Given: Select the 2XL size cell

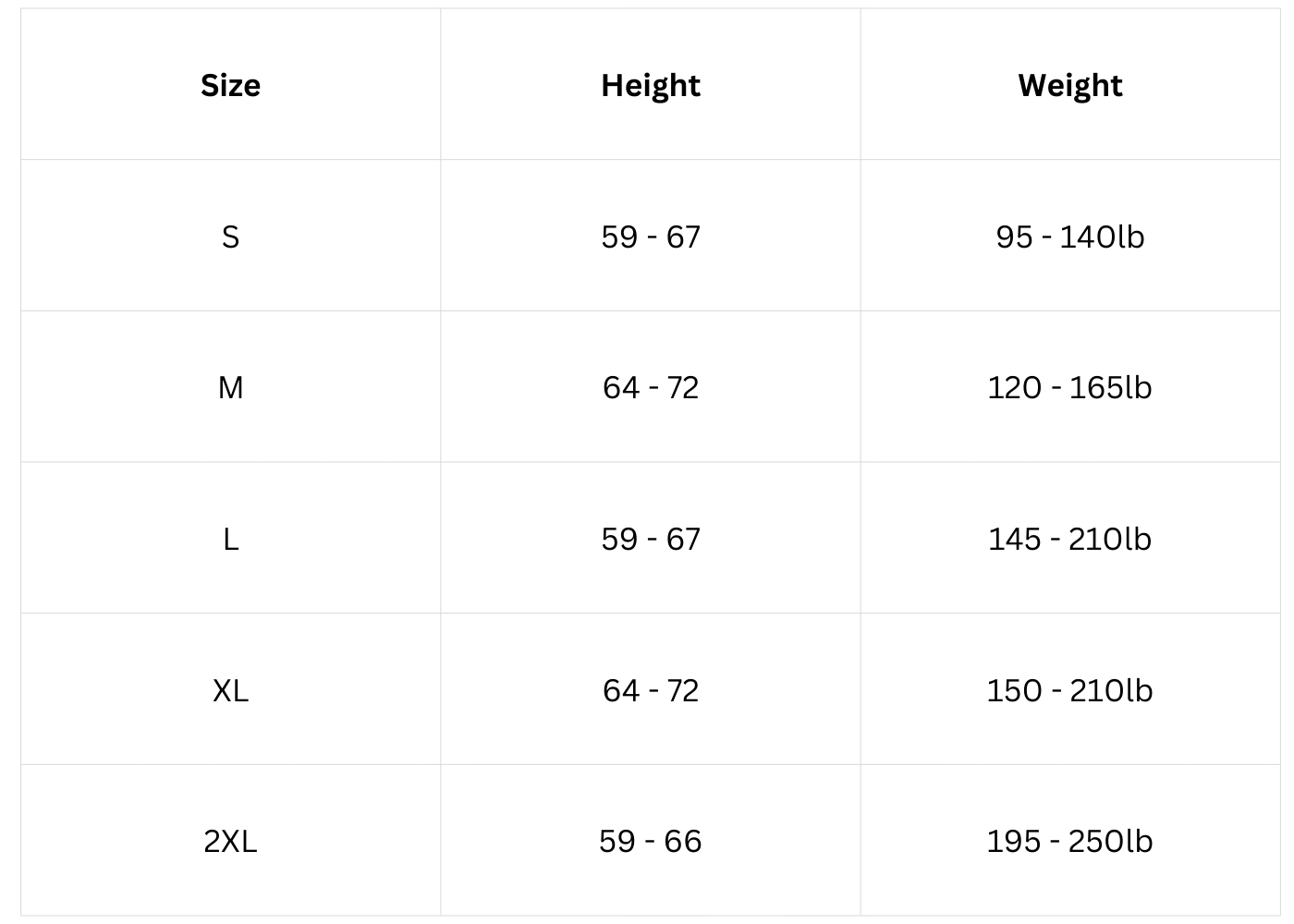Looking at the screenshot, I should coord(230,841).
